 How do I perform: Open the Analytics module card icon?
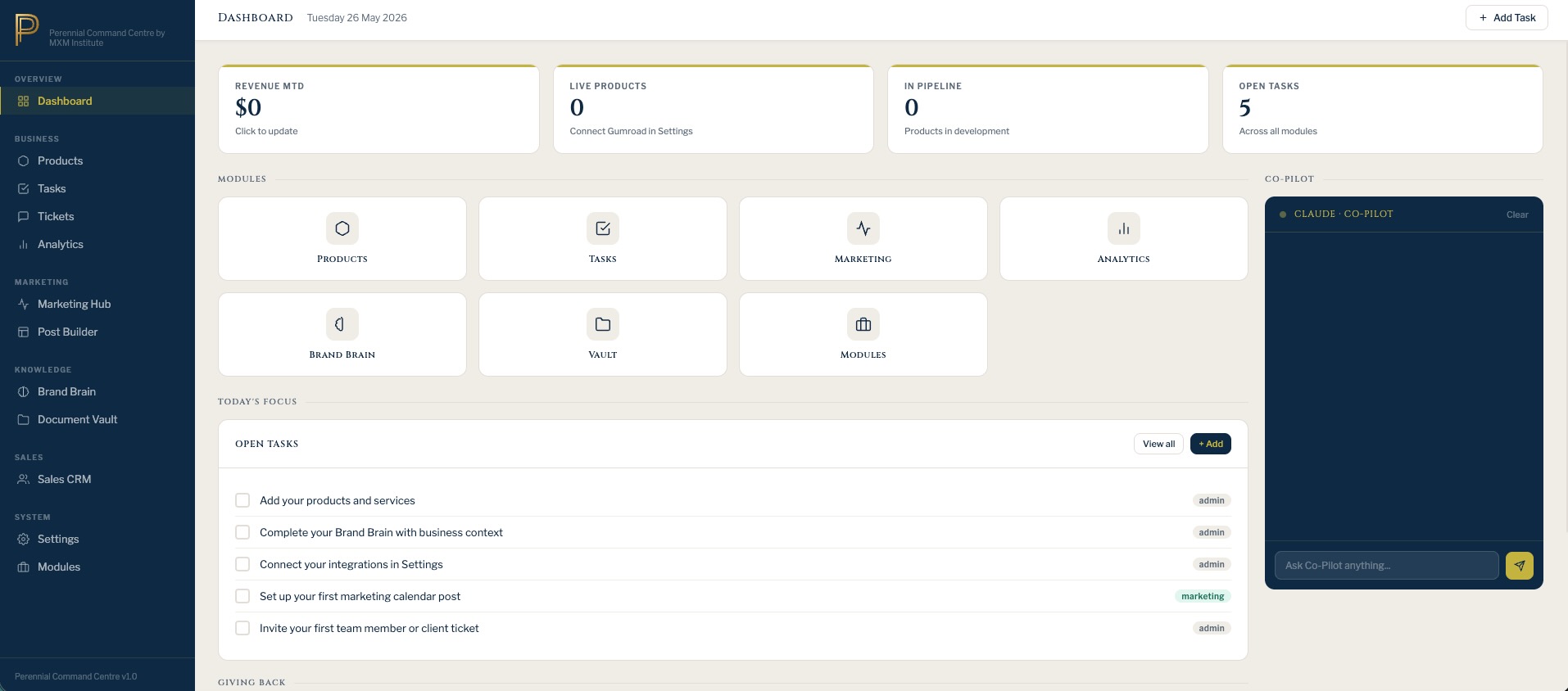1124,228
